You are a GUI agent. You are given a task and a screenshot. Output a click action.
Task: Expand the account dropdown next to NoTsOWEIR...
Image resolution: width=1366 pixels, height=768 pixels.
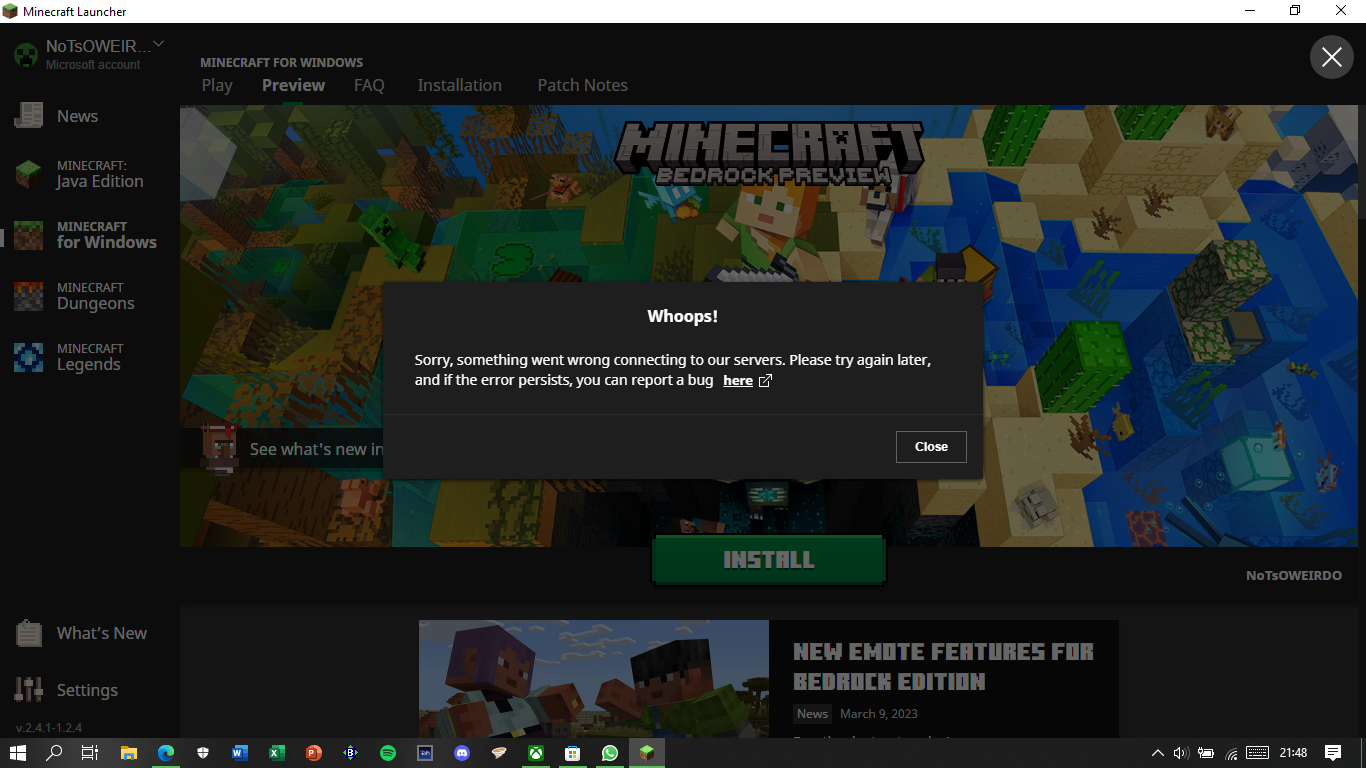pyautogui.click(x=158, y=44)
